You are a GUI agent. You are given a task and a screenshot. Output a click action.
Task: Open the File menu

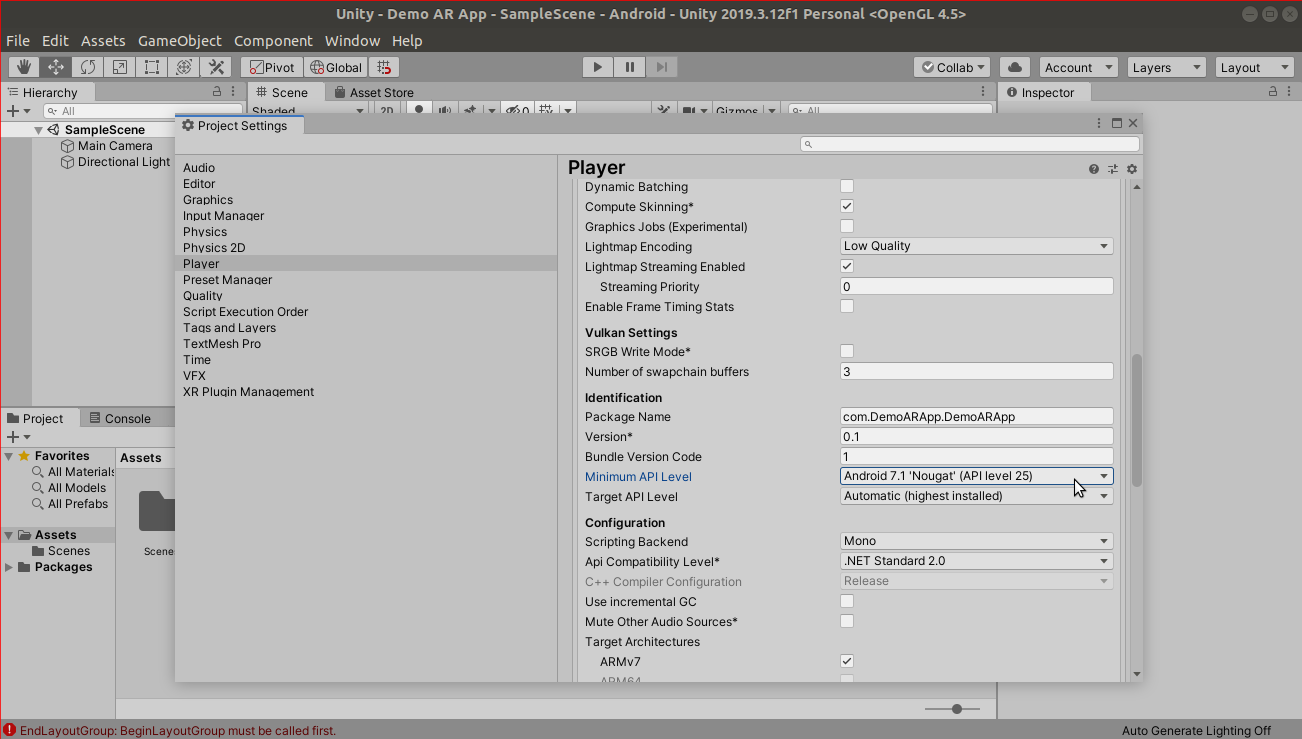pyautogui.click(x=18, y=41)
